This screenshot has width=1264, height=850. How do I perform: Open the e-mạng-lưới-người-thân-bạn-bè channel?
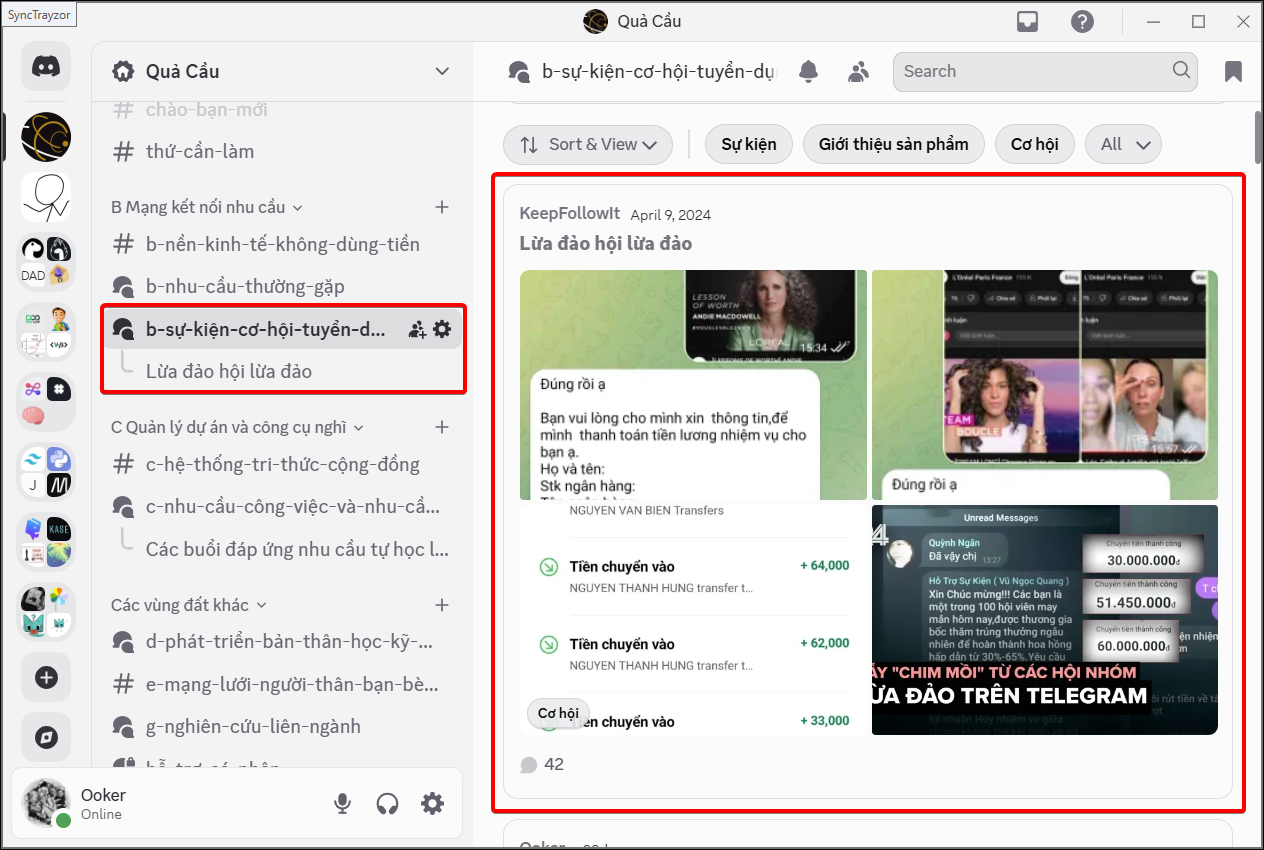pyautogui.click(x=283, y=684)
